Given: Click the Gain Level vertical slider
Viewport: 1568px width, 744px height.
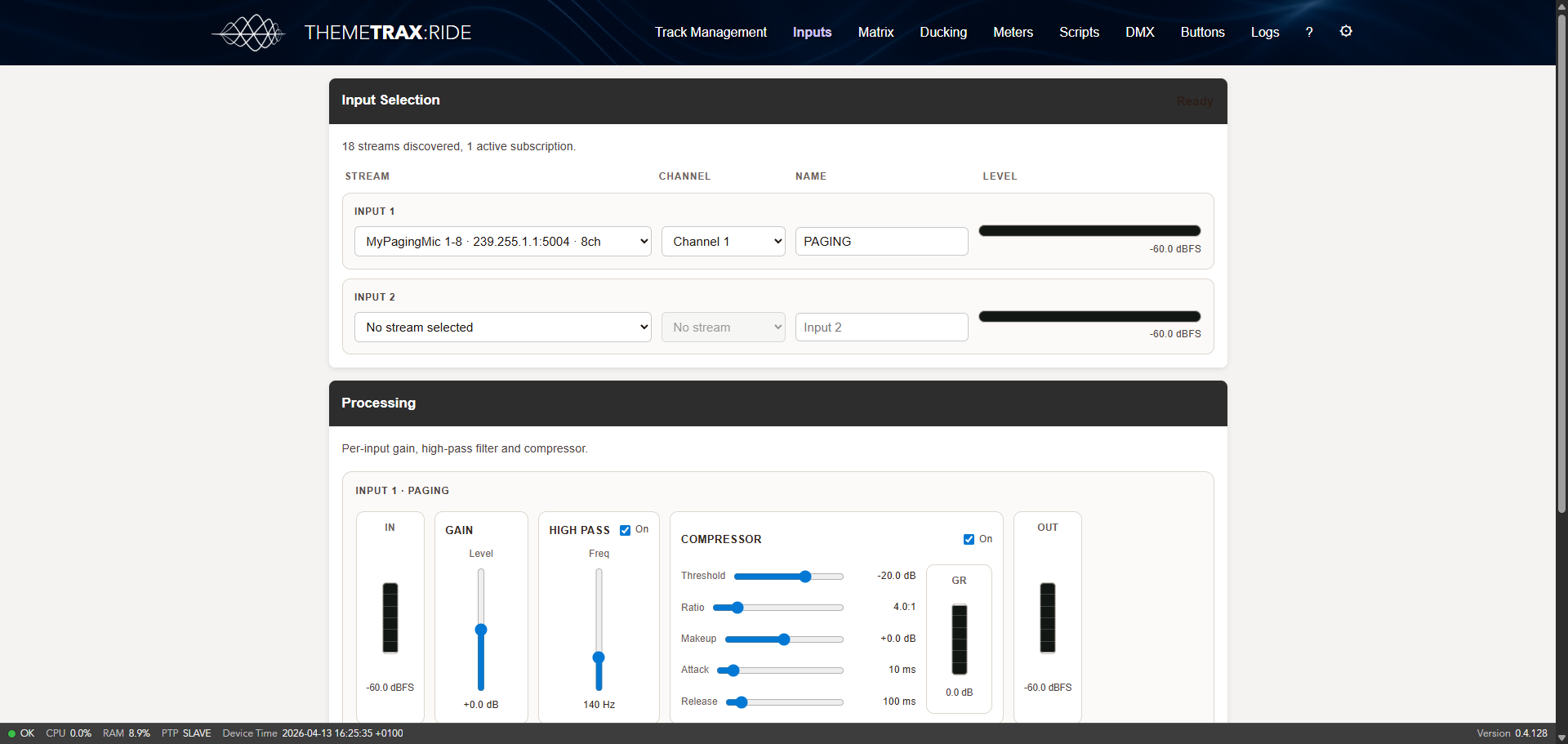Looking at the screenshot, I should (481, 630).
